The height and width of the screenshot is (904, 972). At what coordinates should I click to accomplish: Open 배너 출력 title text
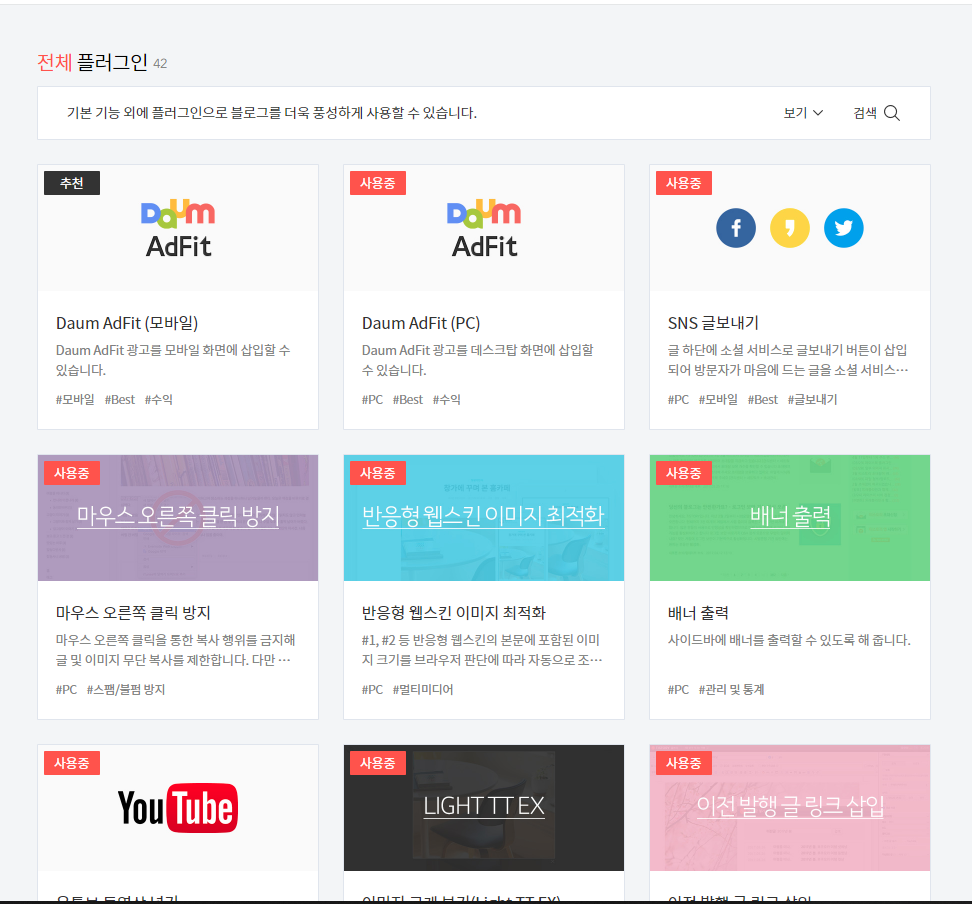click(x=698, y=613)
